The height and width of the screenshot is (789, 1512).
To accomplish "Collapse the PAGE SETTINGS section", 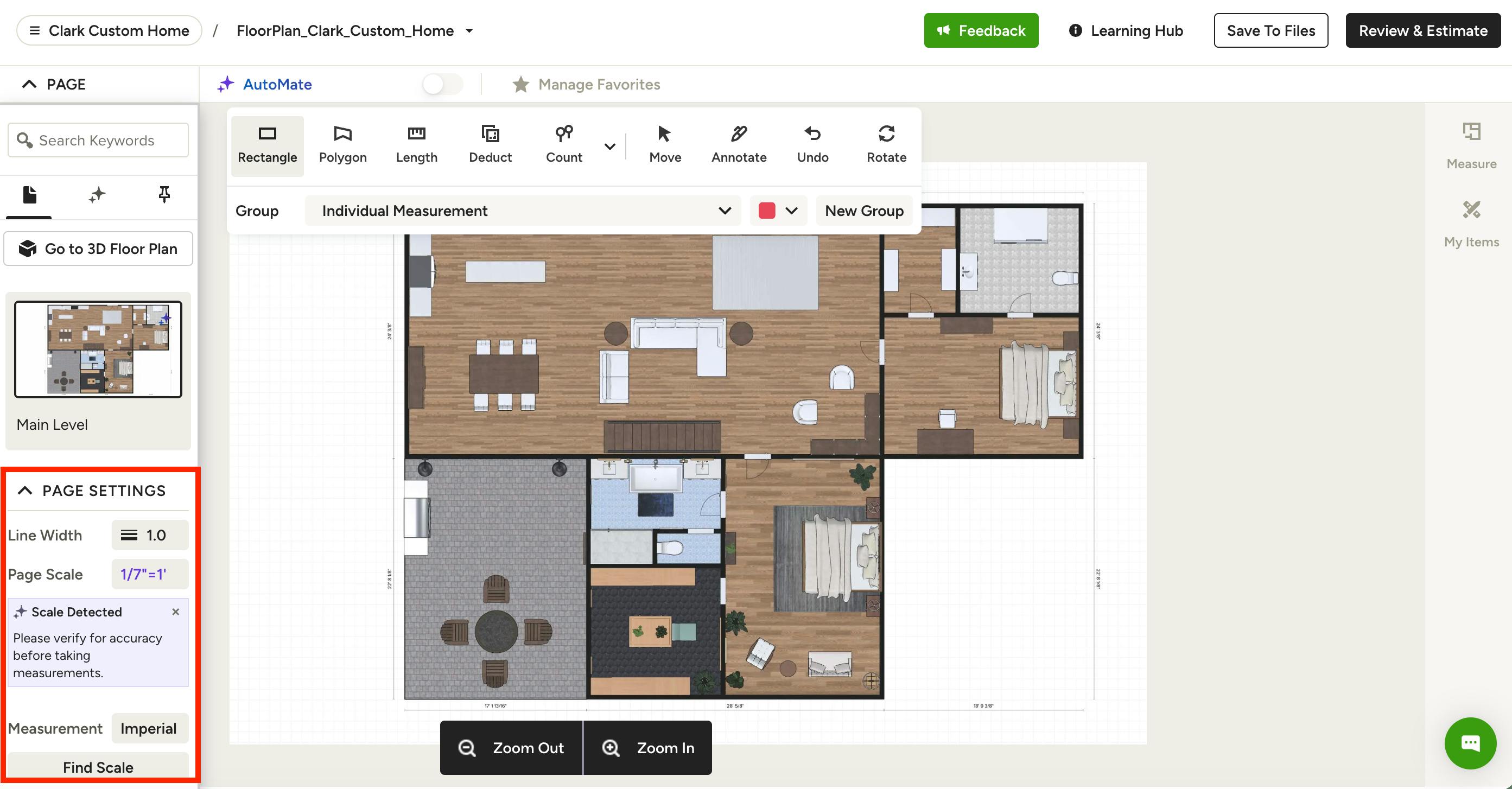I will coord(24,490).
